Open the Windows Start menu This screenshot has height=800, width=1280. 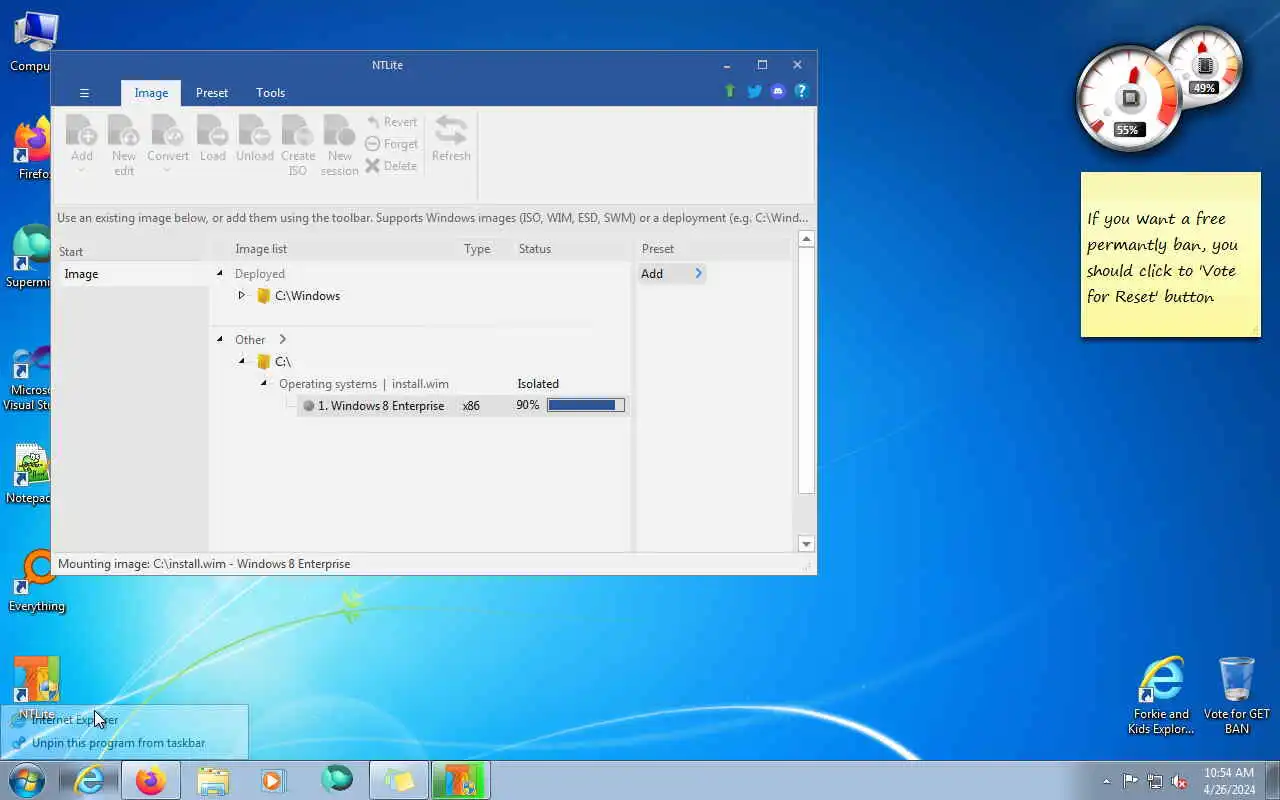click(27, 780)
